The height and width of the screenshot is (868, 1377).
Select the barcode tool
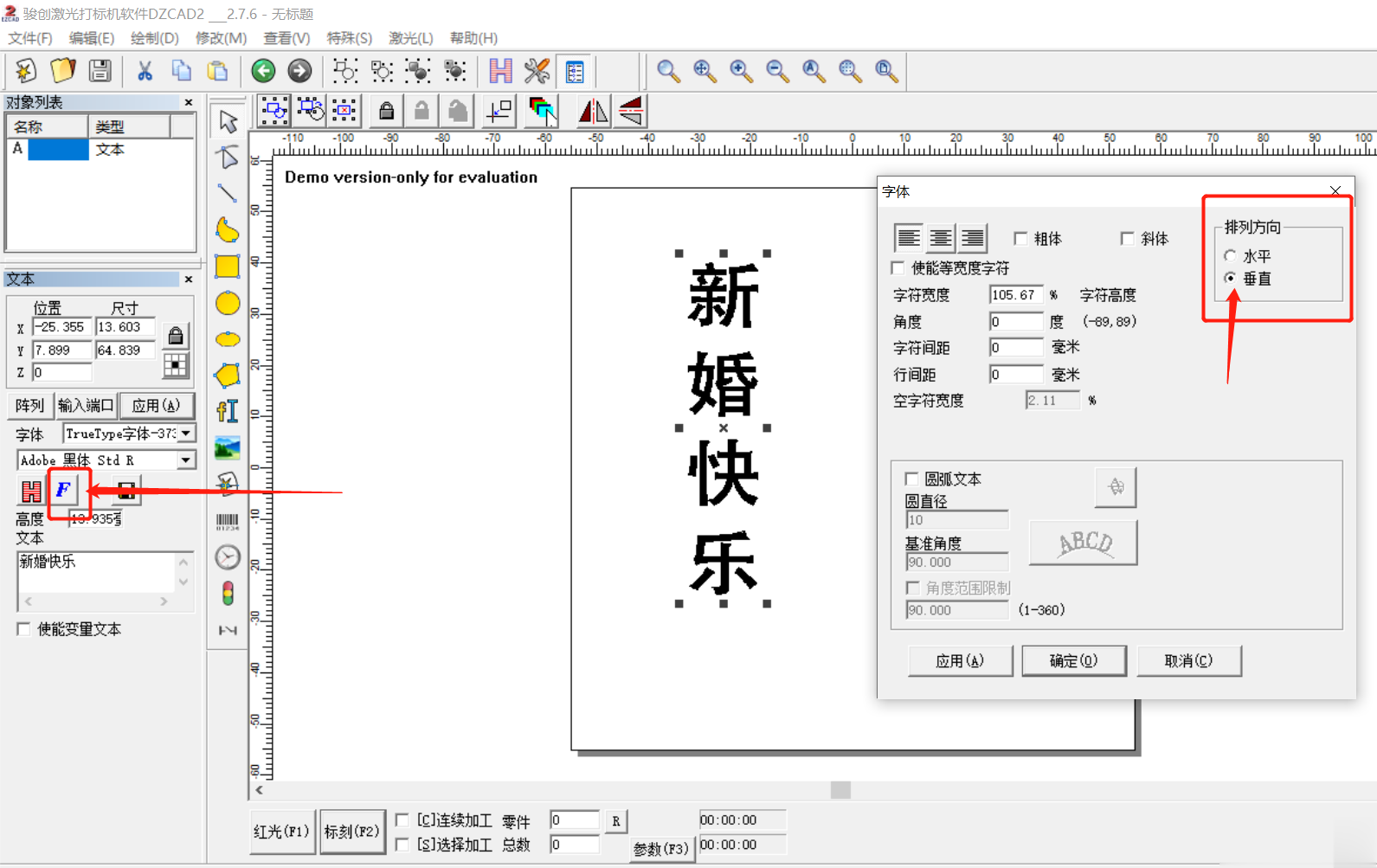(x=228, y=521)
